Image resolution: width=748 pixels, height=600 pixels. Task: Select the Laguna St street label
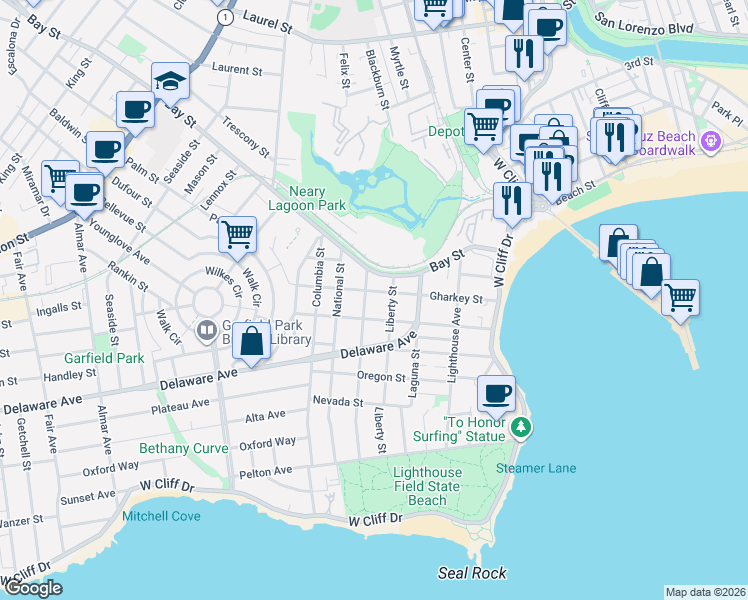click(x=414, y=373)
